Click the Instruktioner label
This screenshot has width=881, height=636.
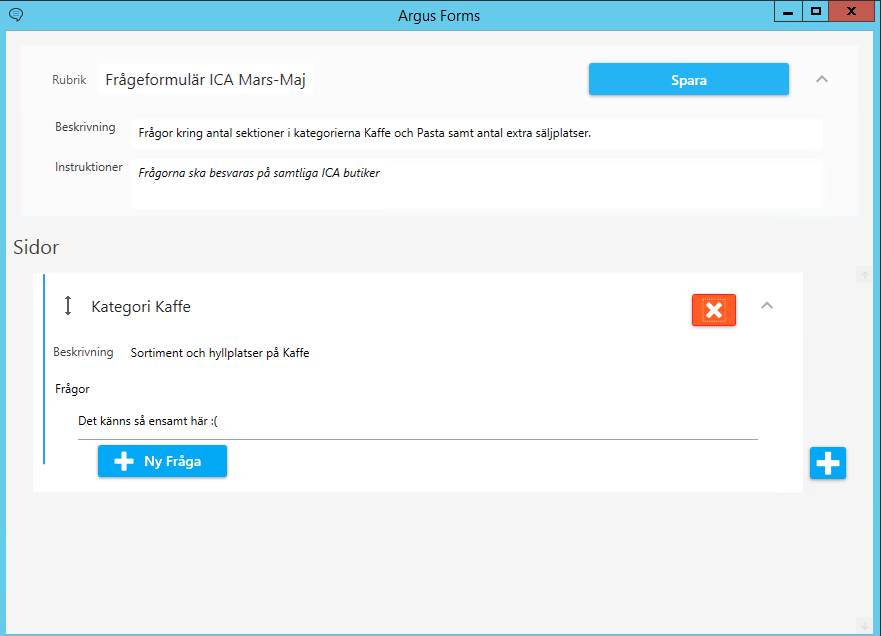(88, 167)
